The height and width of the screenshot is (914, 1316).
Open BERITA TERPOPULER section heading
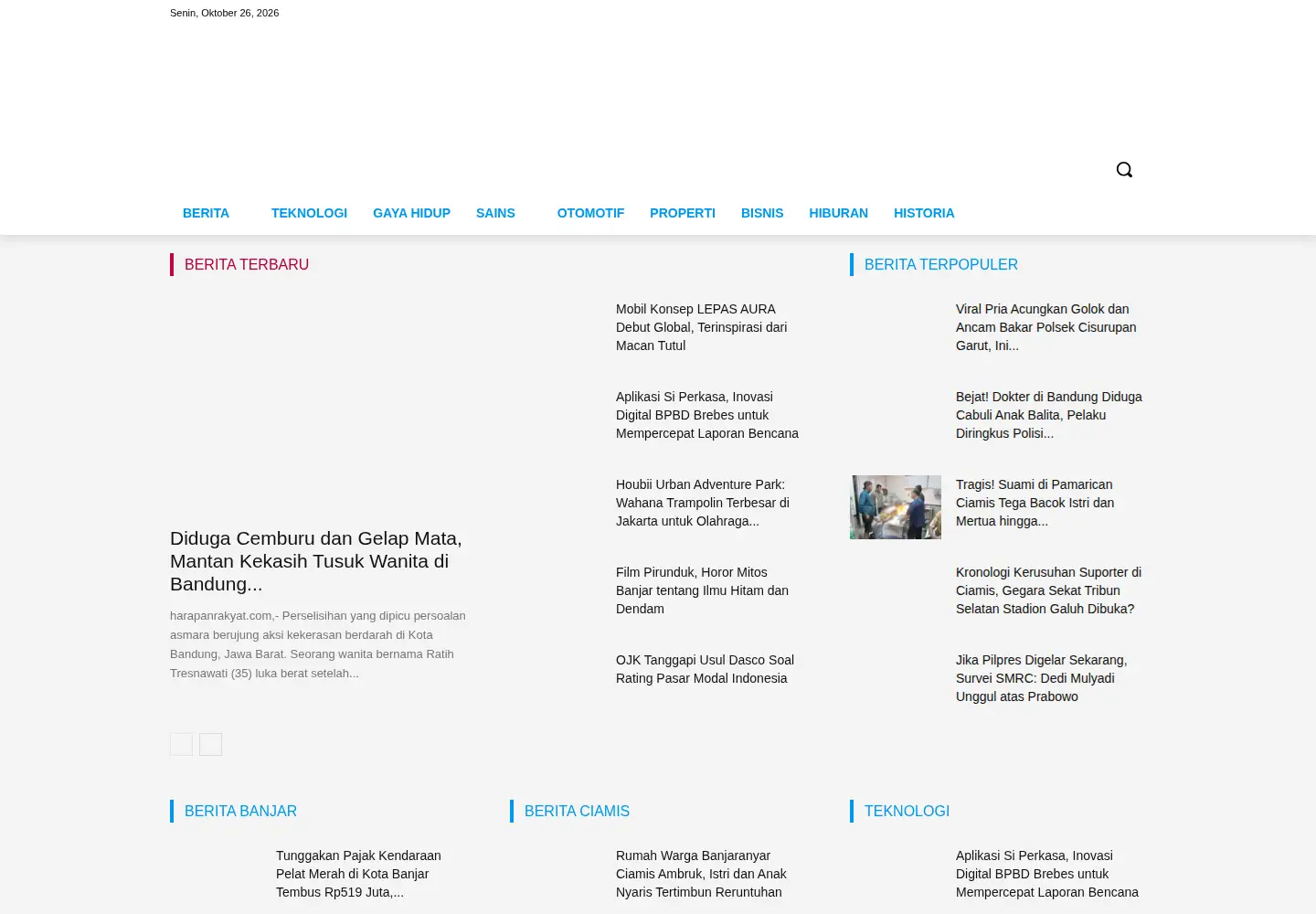tap(941, 264)
